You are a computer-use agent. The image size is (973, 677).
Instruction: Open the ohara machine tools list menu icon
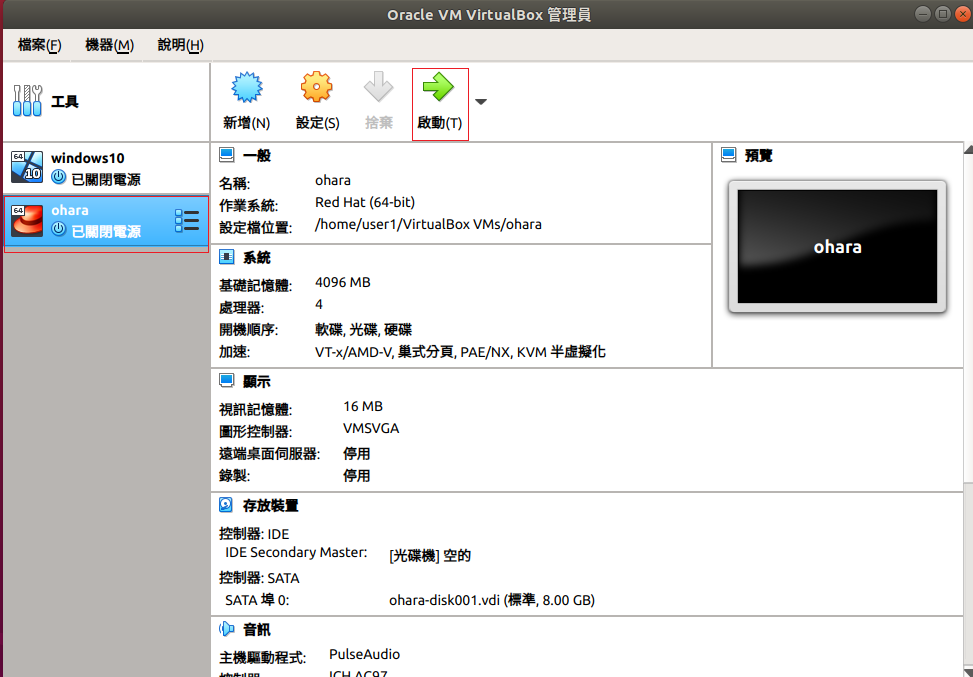coord(187,221)
